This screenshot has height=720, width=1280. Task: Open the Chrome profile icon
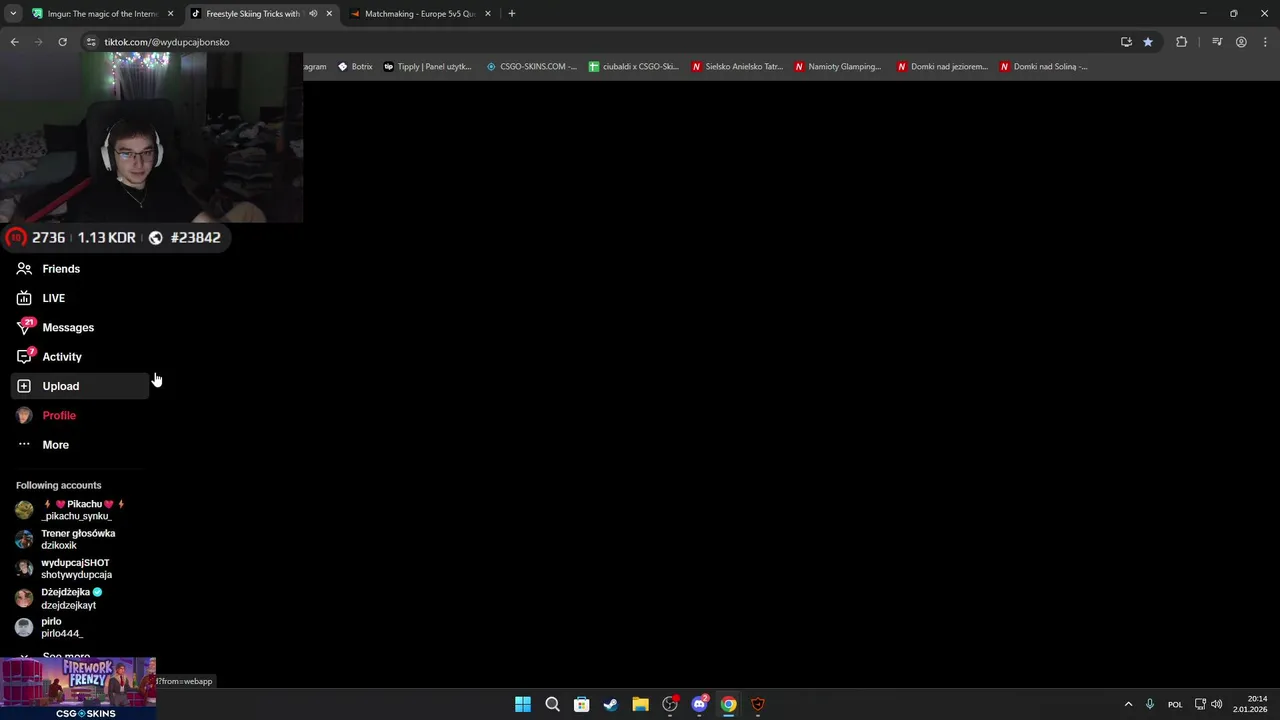point(1241,42)
